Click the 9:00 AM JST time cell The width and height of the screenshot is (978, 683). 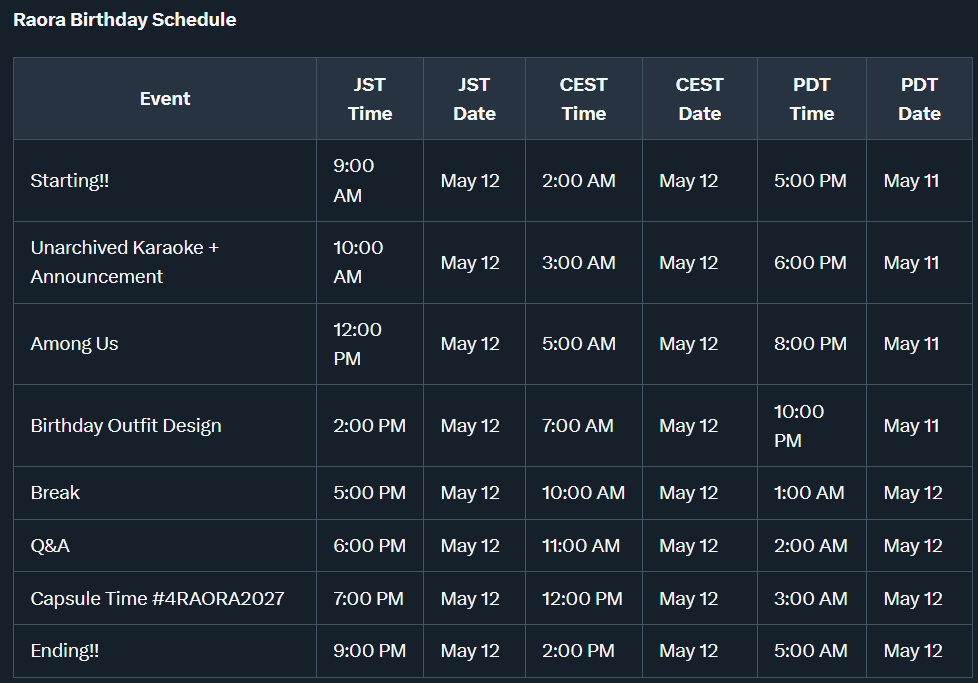coord(354,181)
